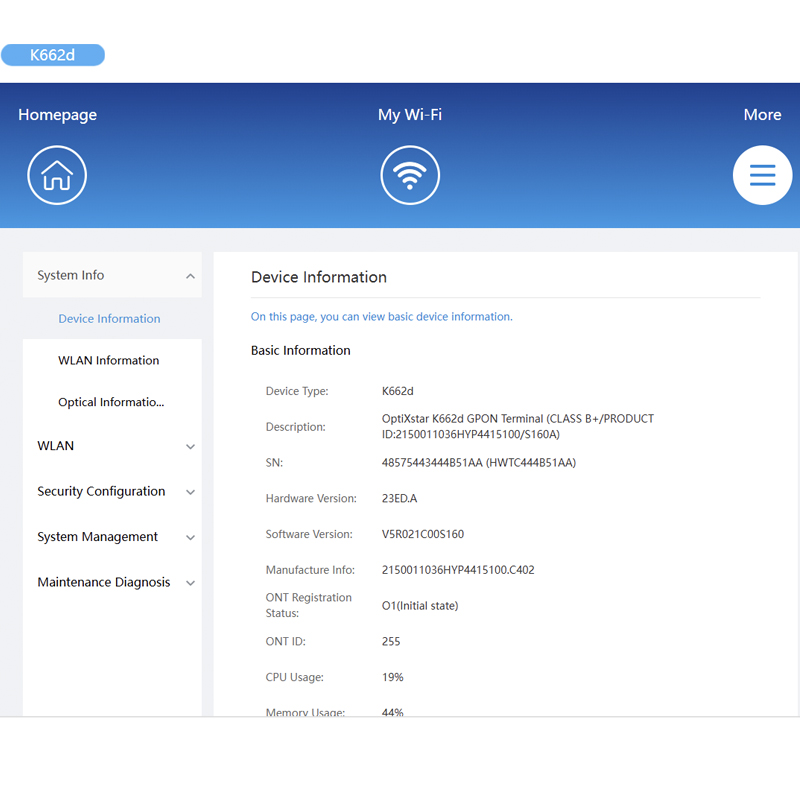This screenshot has height=800, width=800.
Task: Click the More hamburger menu icon
Action: (762, 175)
